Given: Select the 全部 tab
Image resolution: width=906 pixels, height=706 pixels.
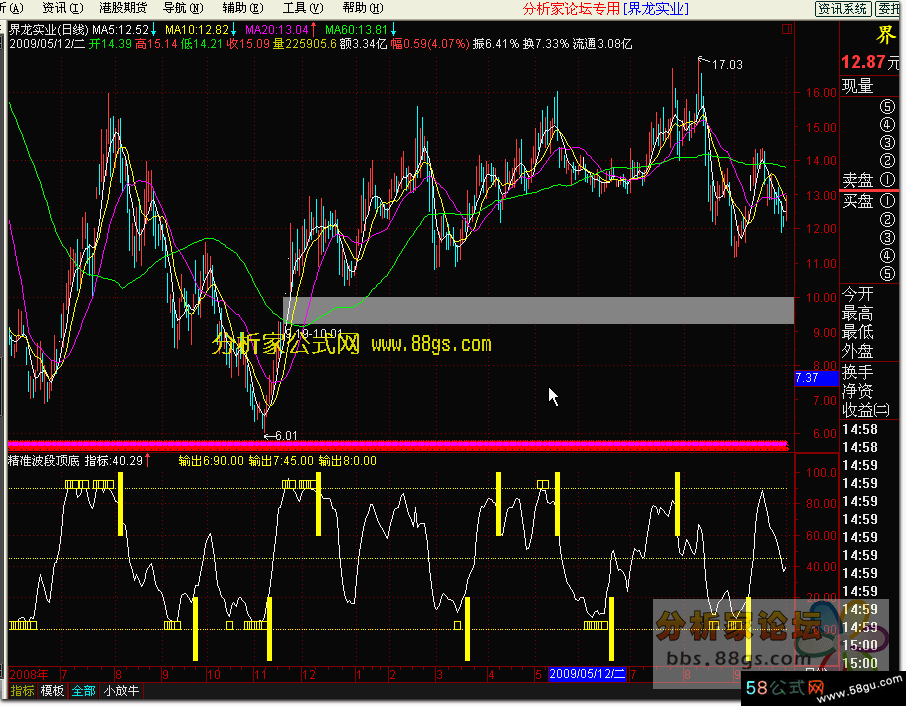Looking at the screenshot, I should (x=84, y=690).
